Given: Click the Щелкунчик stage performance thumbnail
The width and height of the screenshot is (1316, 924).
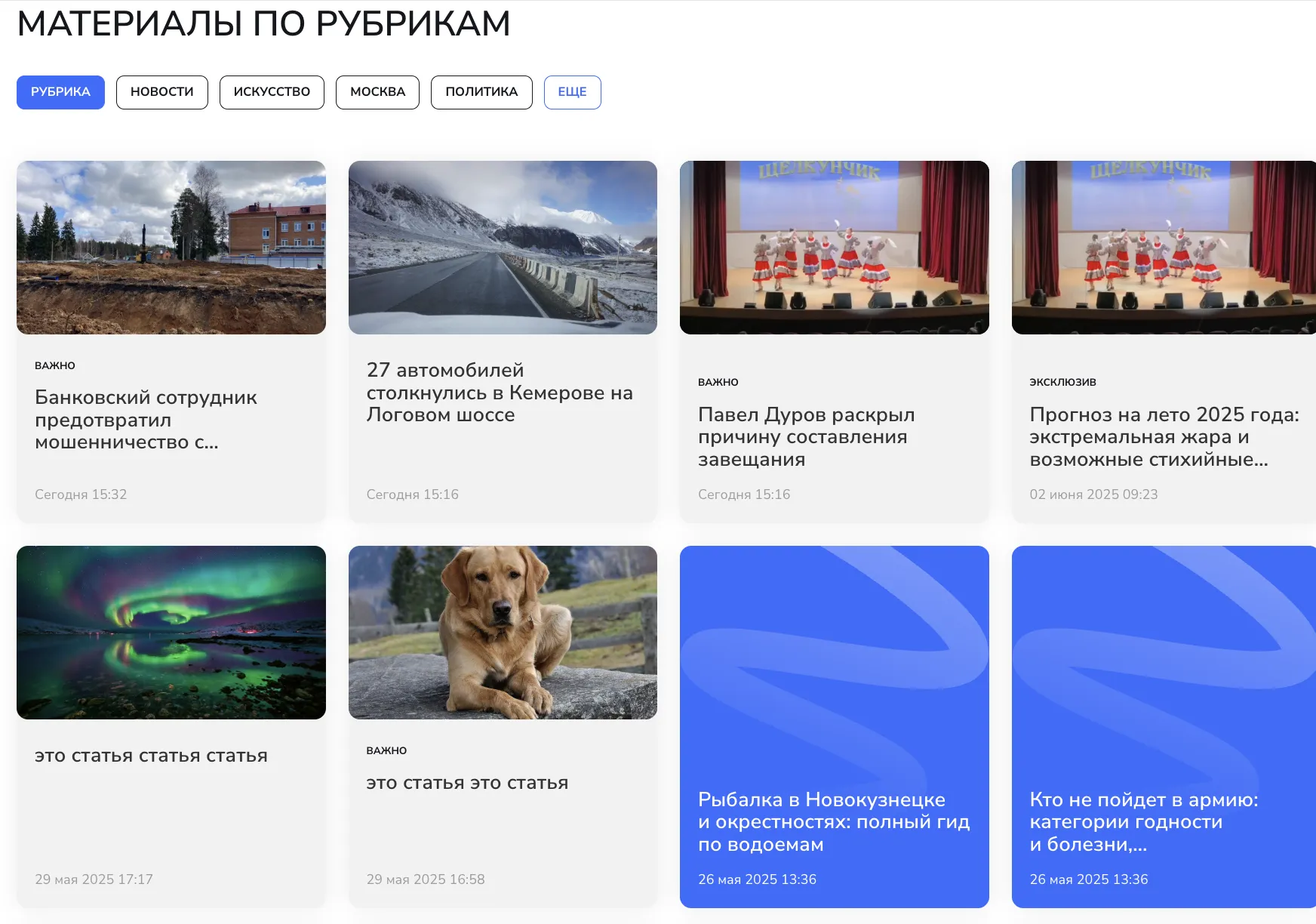Looking at the screenshot, I should coord(835,247).
